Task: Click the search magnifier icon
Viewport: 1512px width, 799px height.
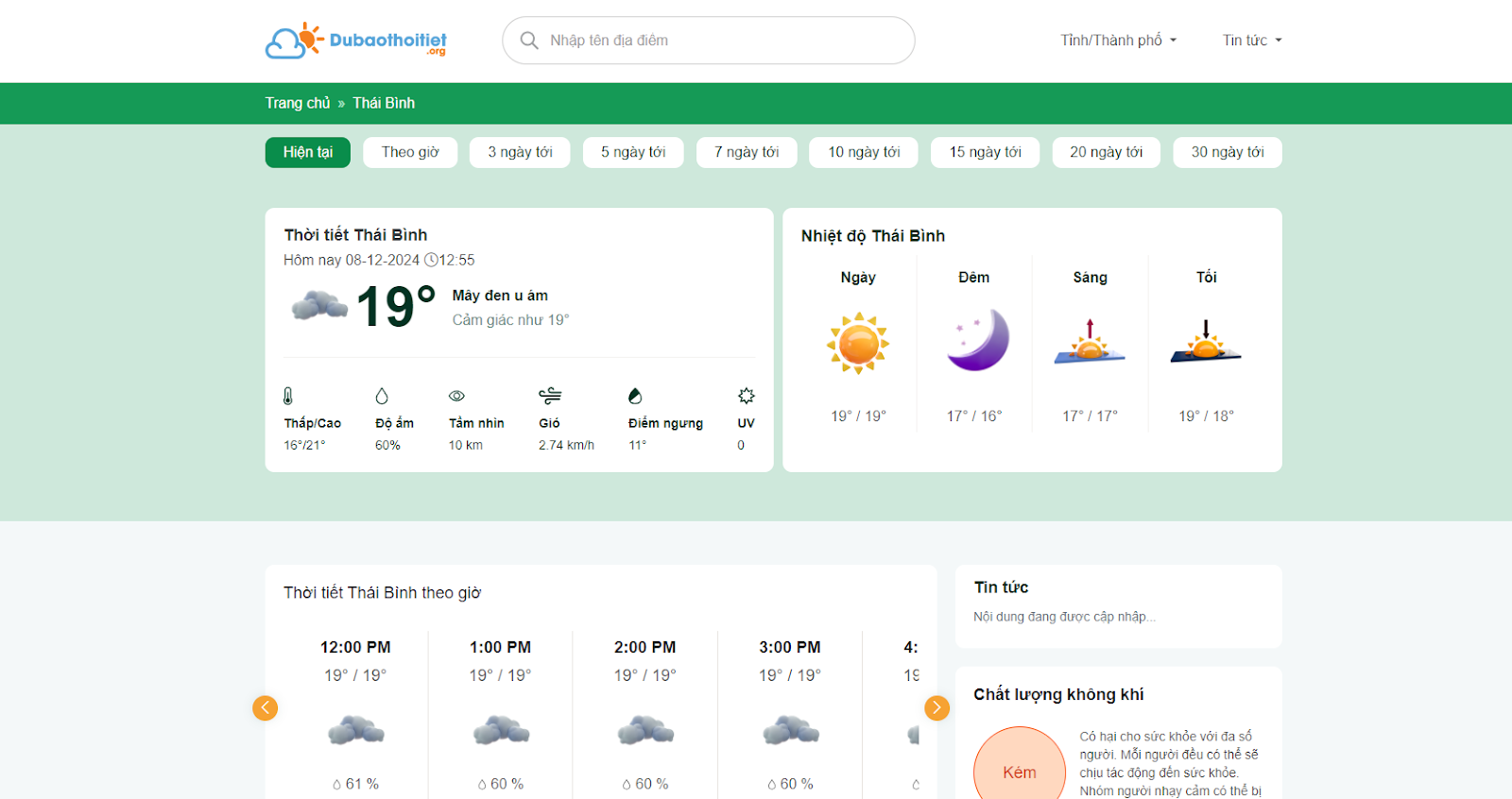Action: 529,41
